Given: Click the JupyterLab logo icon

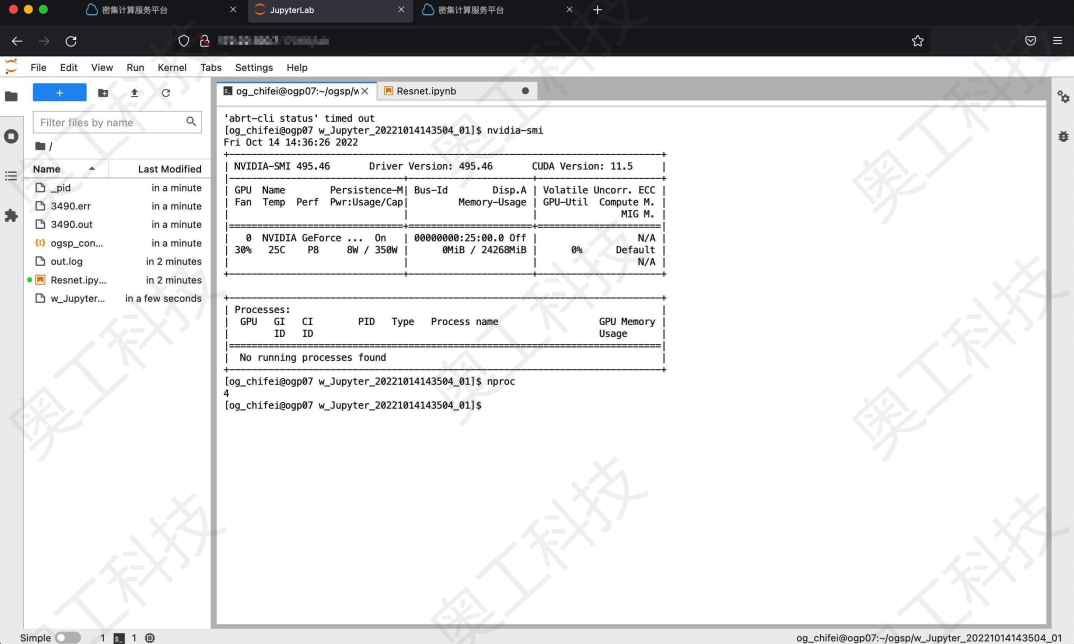Looking at the screenshot, I should click(11, 66).
